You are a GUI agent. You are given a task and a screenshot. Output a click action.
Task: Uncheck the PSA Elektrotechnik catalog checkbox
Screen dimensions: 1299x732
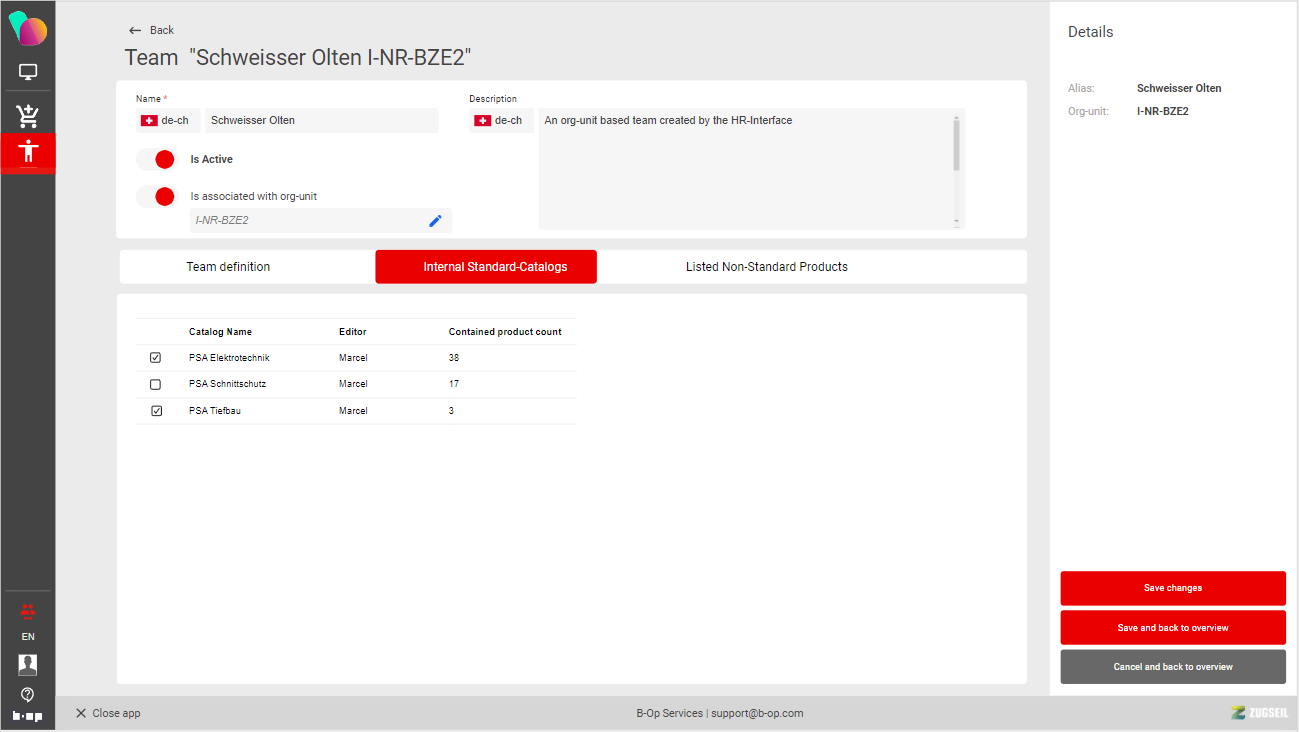(155, 358)
